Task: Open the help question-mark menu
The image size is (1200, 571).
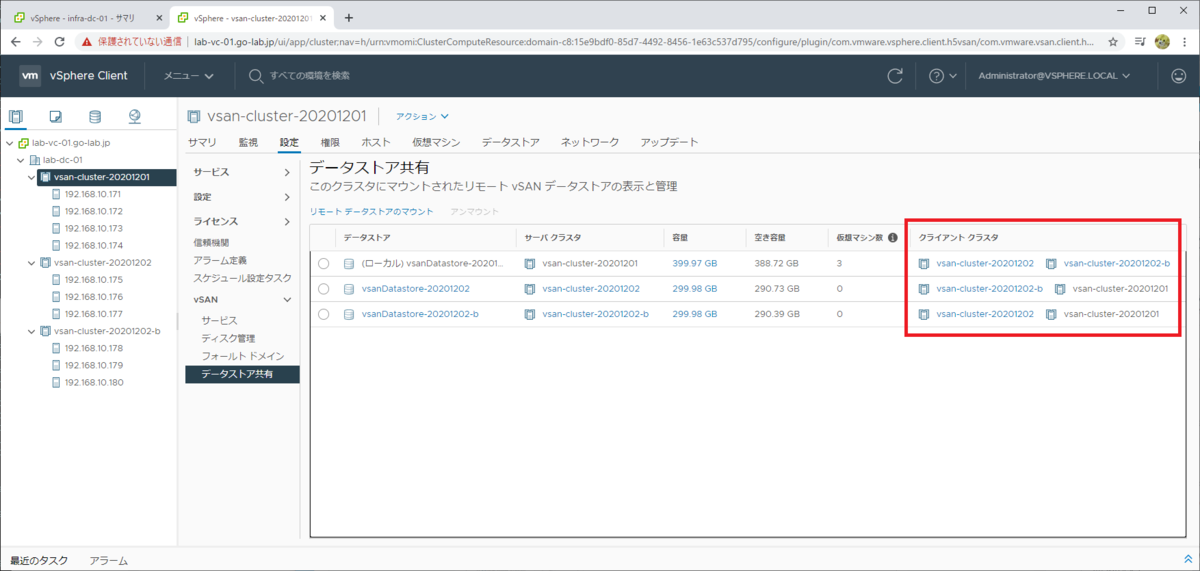Action: (x=943, y=76)
